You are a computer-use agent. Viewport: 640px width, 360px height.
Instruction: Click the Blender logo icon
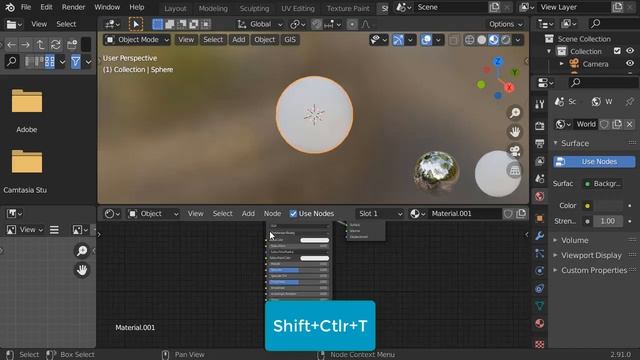[10, 7]
